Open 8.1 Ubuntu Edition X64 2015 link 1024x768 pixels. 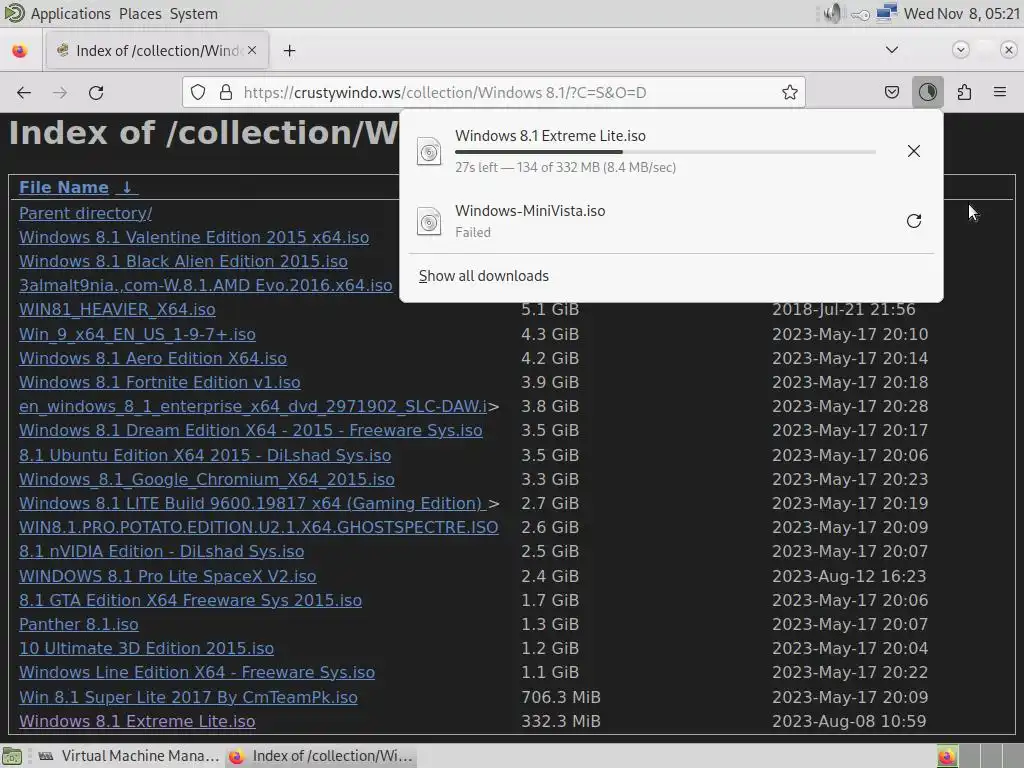click(205, 455)
